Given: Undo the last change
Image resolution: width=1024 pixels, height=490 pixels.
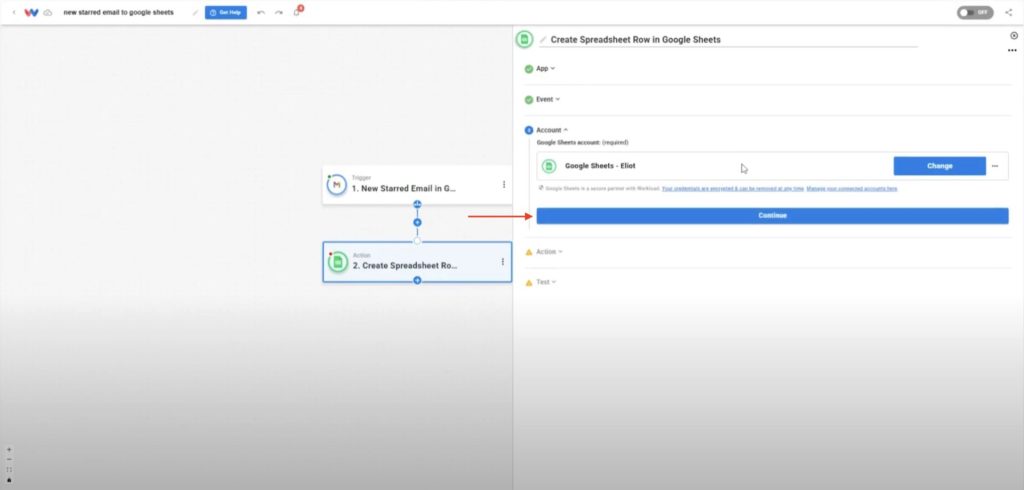Looking at the screenshot, I should pyautogui.click(x=261, y=12).
